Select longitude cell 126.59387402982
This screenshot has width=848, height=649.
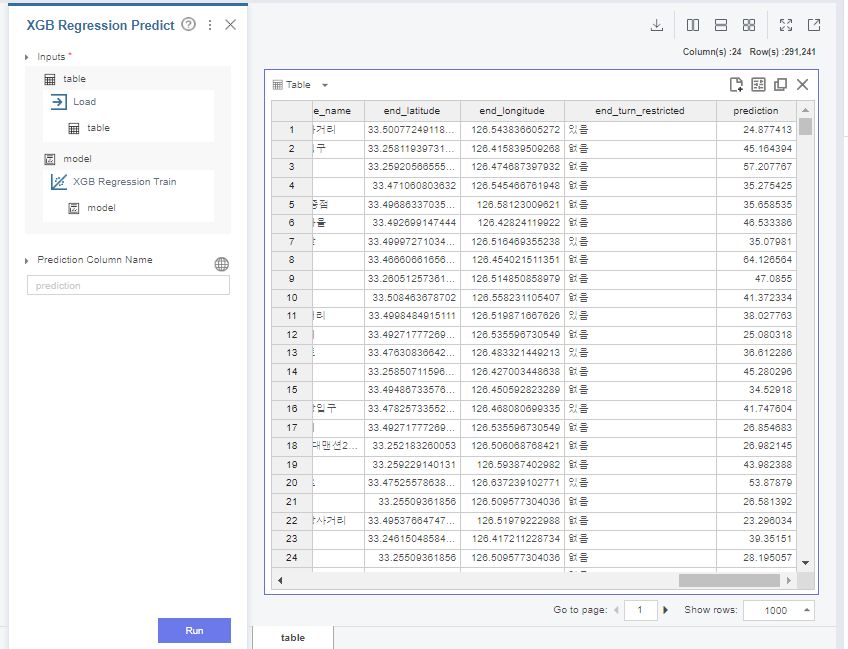coord(512,465)
